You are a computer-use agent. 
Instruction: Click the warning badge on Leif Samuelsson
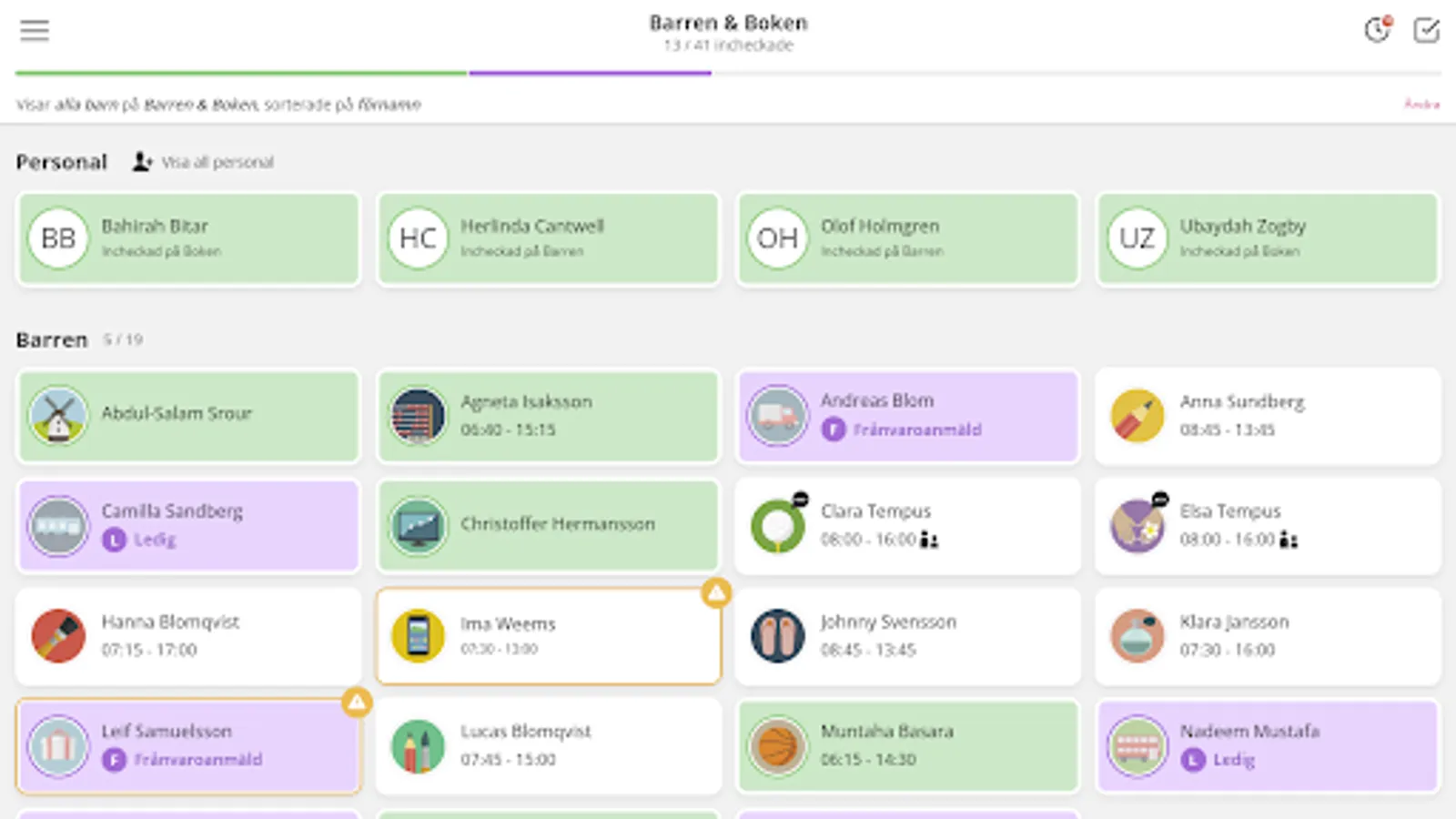[x=357, y=703]
